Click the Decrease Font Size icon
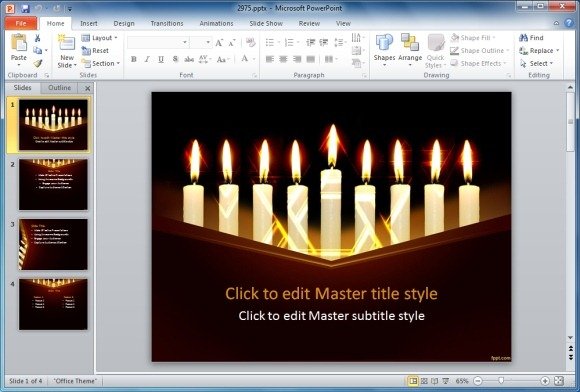 [x=232, y=43]
